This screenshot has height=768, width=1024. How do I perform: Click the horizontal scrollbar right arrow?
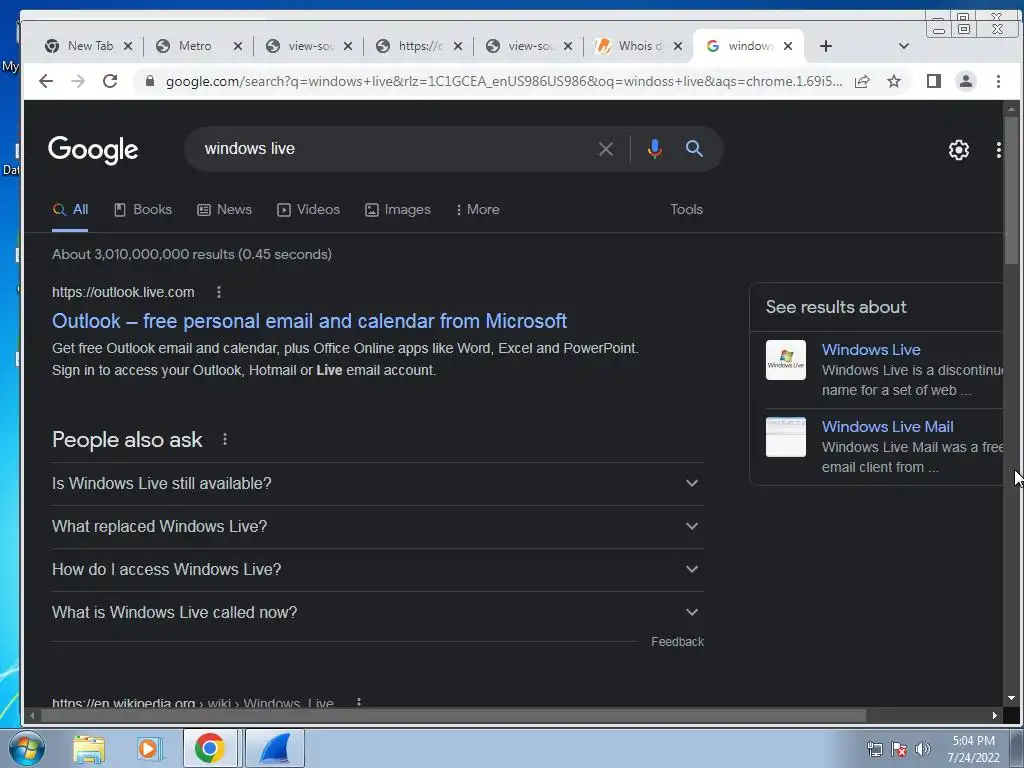tap(995, 716)
